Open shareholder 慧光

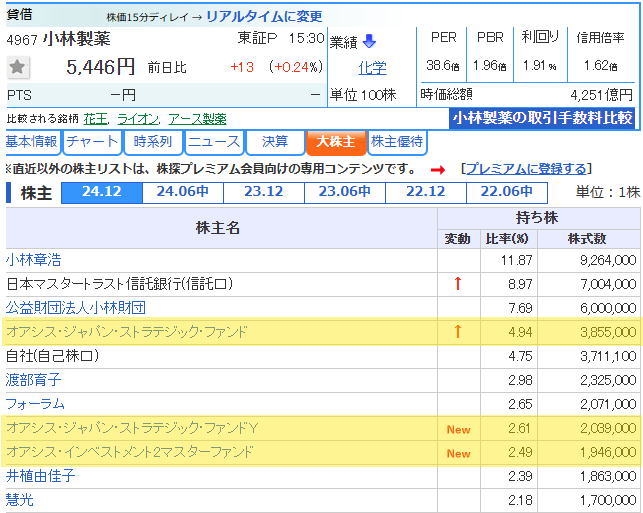click(20, 500)
